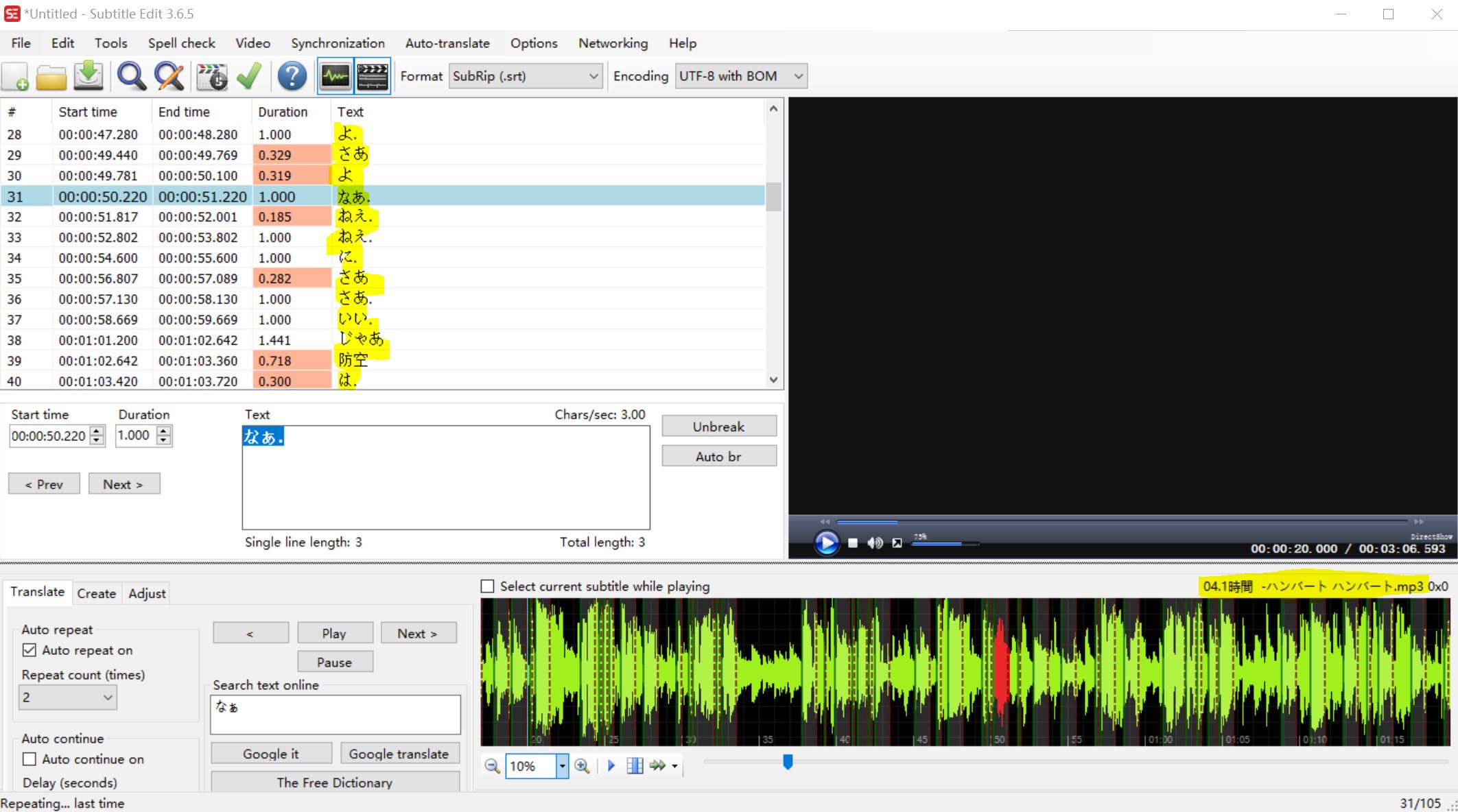
Task: Enable Auto repeat on
Action: point(30,649)
